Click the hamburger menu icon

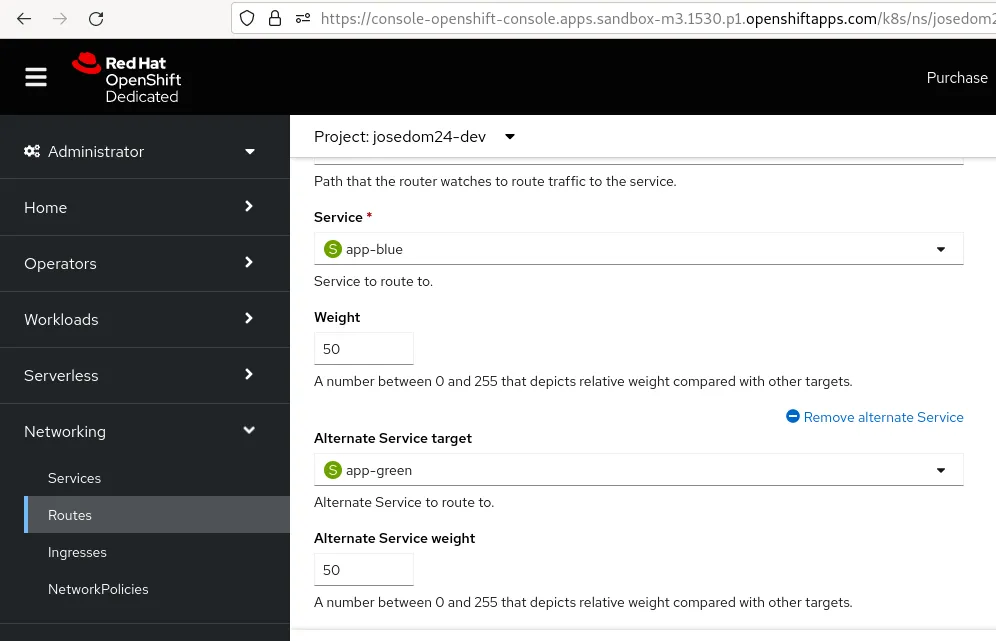[x=36, y=78]
